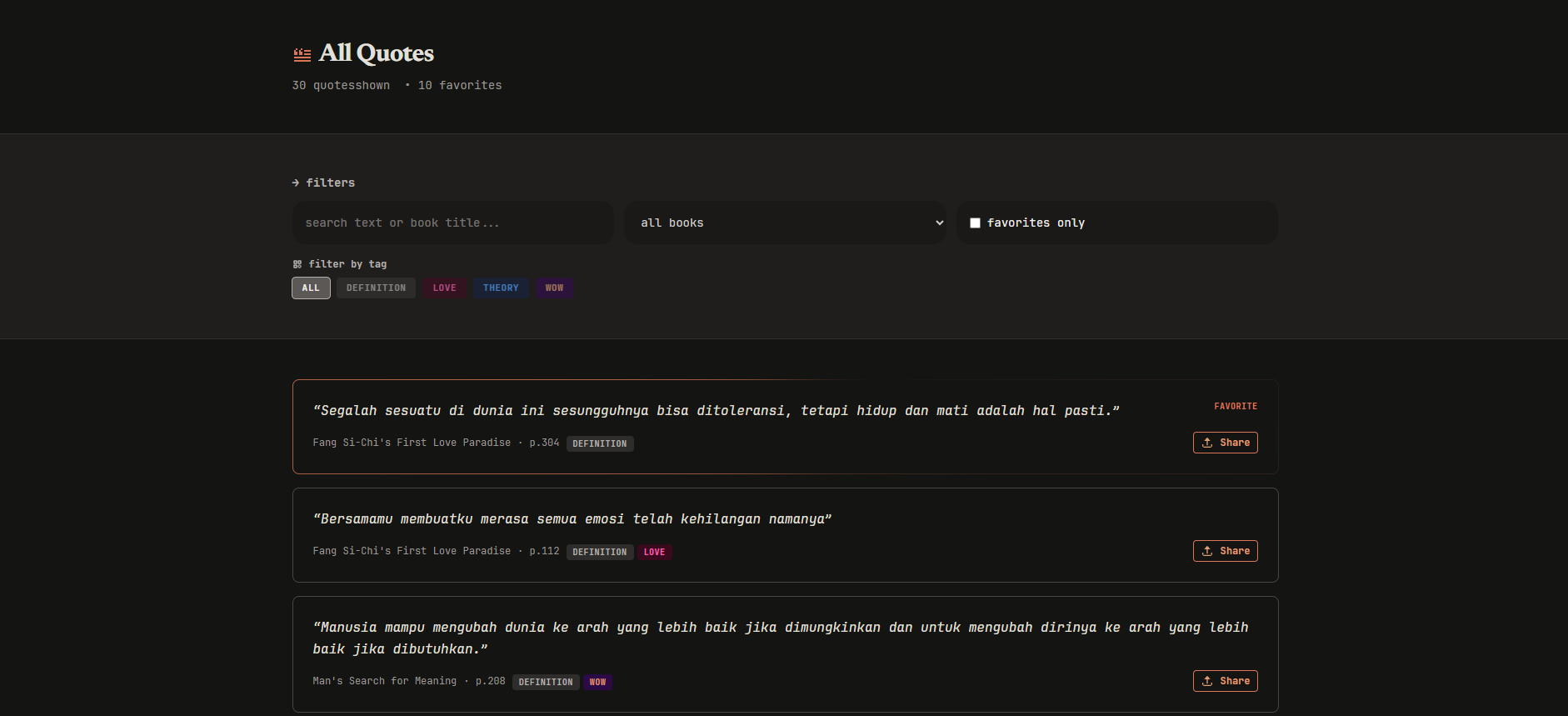The height and width of the screenshot is (716, 1568).
Task: Click share icon on the p.112 quote
Action: 1207,551
